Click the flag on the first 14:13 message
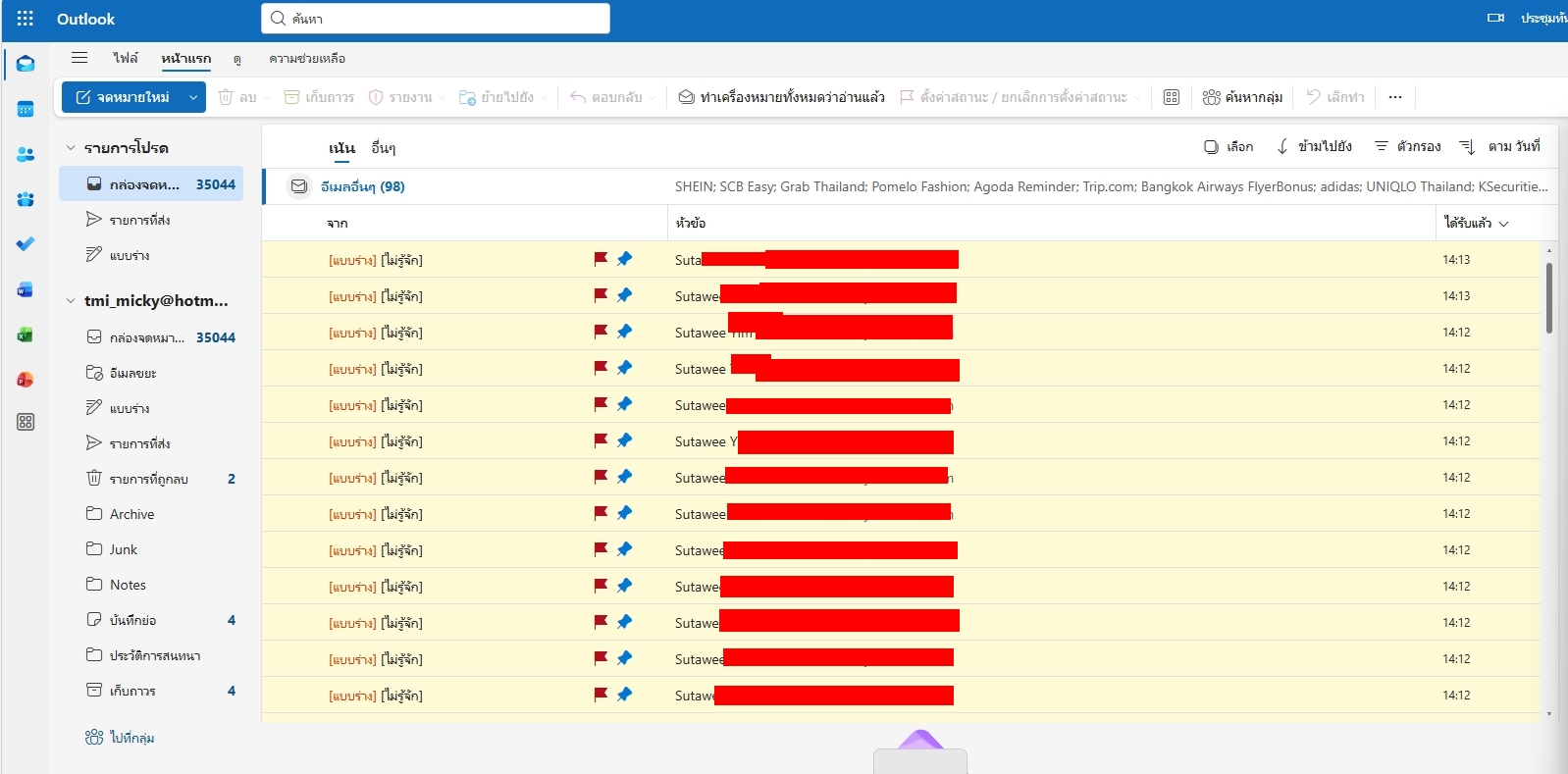1568x774 pixels. pyautogui.click(x=601, y=259)
